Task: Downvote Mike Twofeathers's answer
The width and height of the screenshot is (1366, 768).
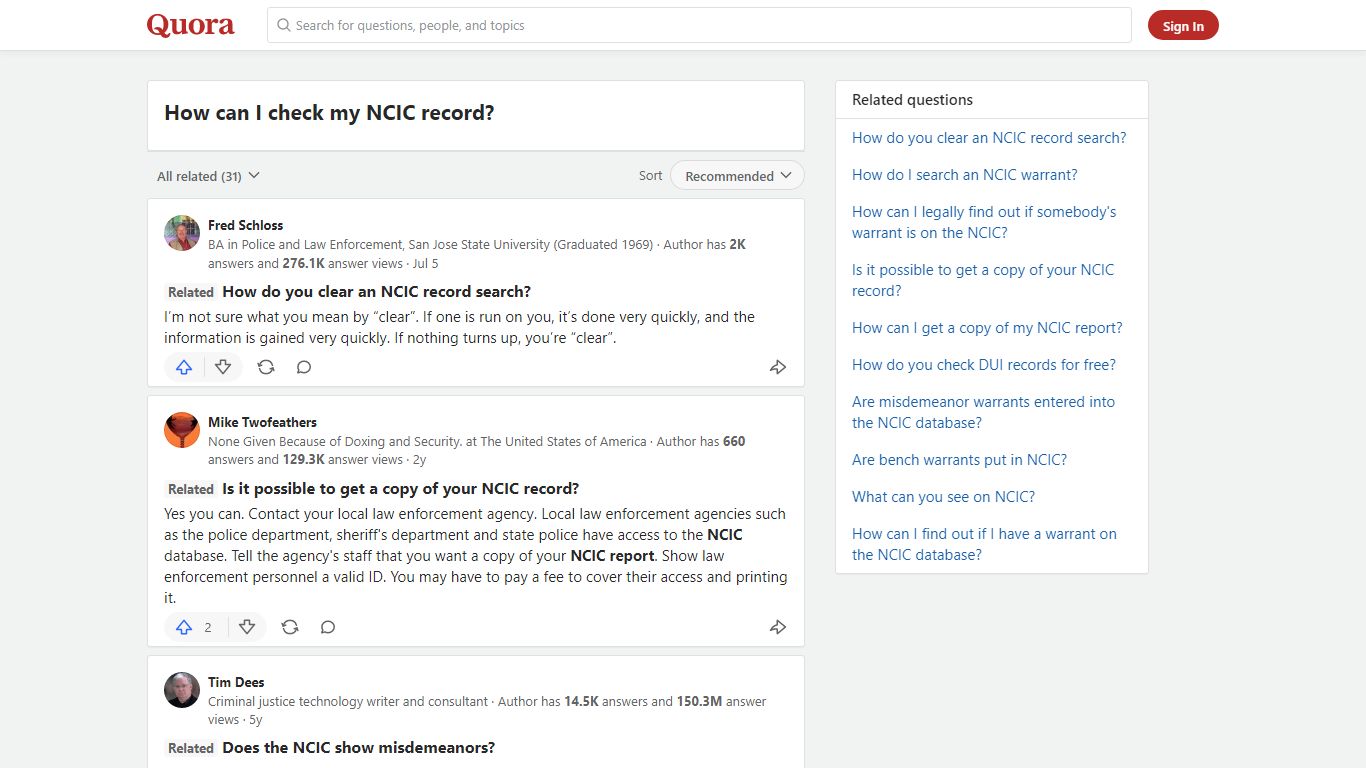Action: (247, 627)
